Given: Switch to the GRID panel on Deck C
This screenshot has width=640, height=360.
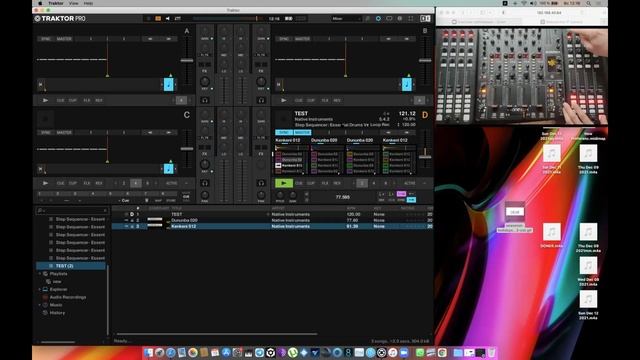Looking at the screenshot, I should click(x=186, y=200).
